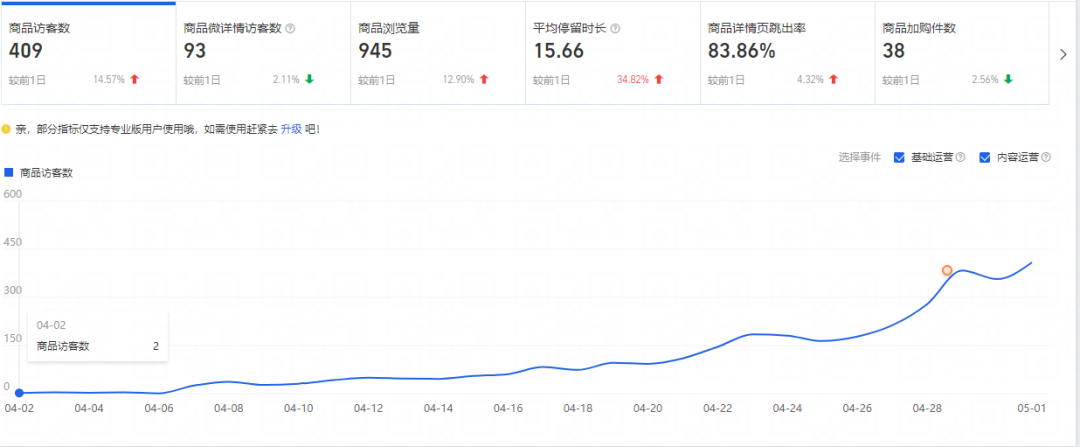Select the 商品浏览量 metric card

point(437,53)
